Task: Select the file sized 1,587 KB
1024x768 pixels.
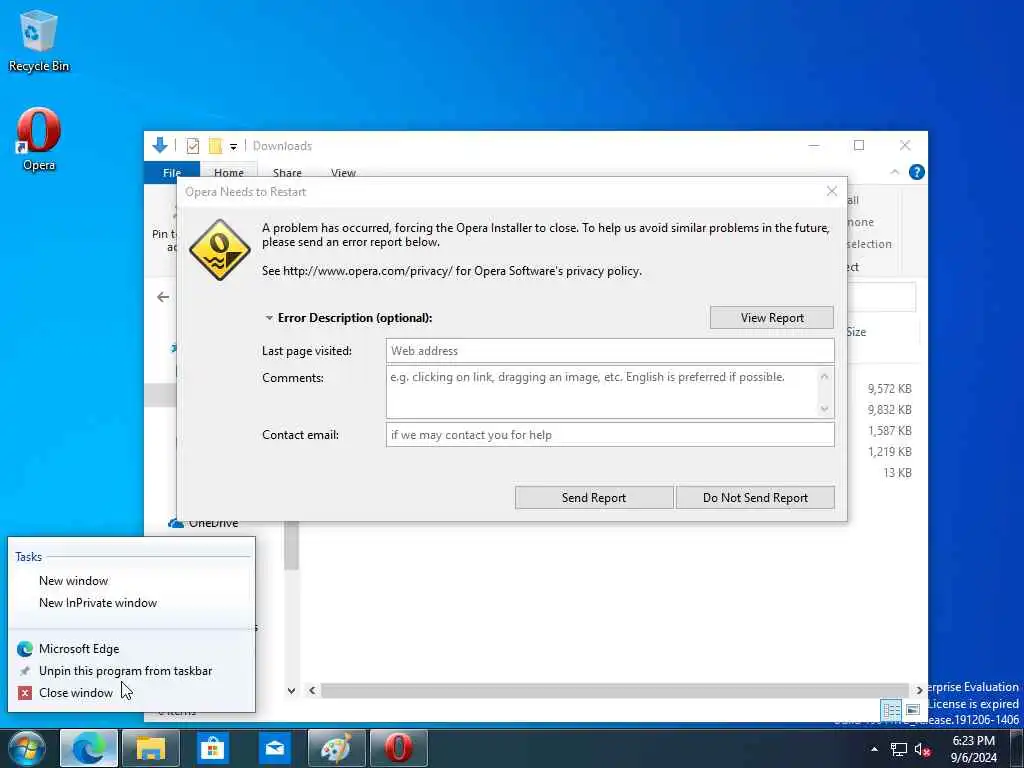Action: coord(889,430)
